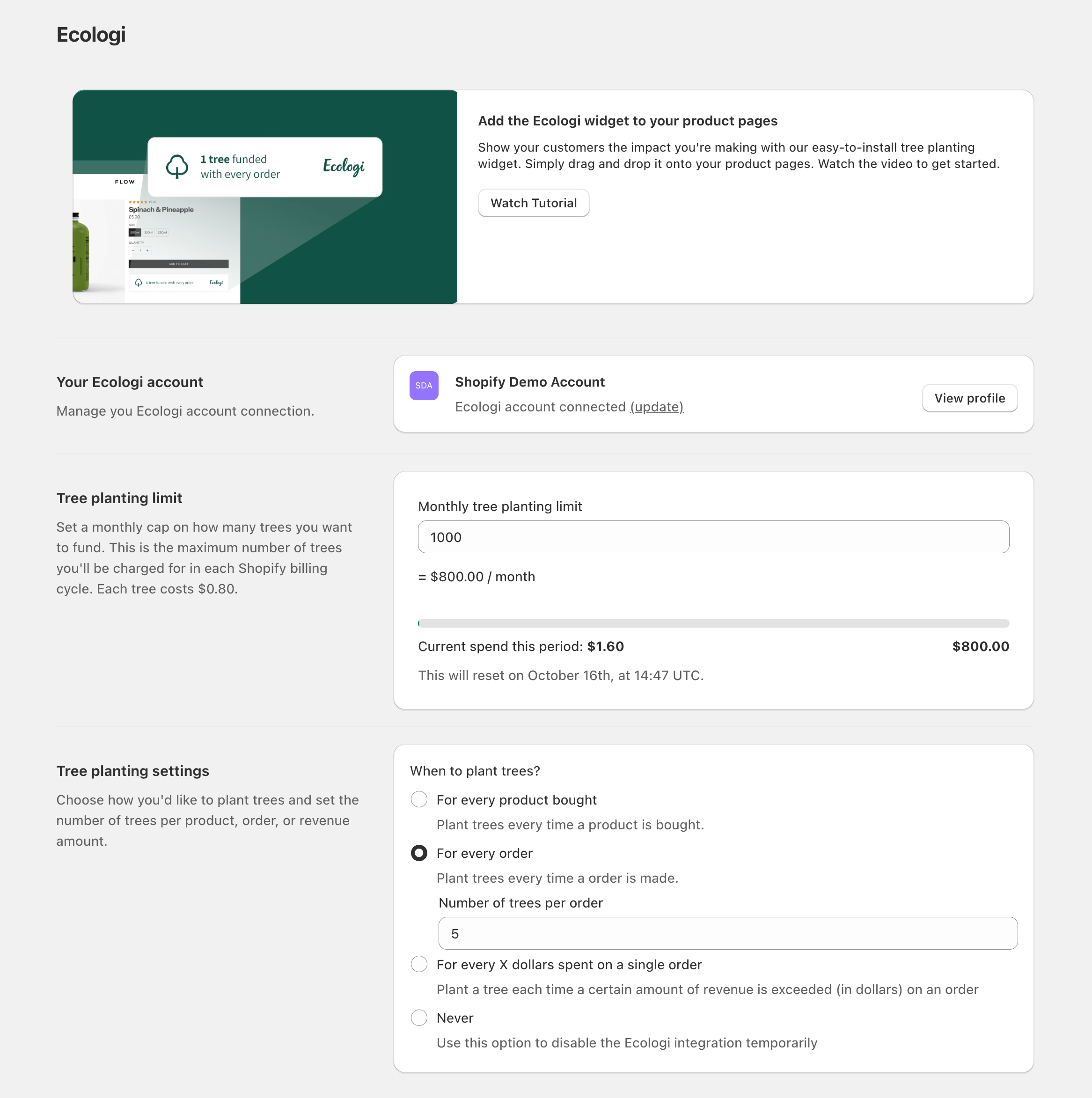
Task: Open View profile for Shopify Demo Account
Action: tap(969, 398)
